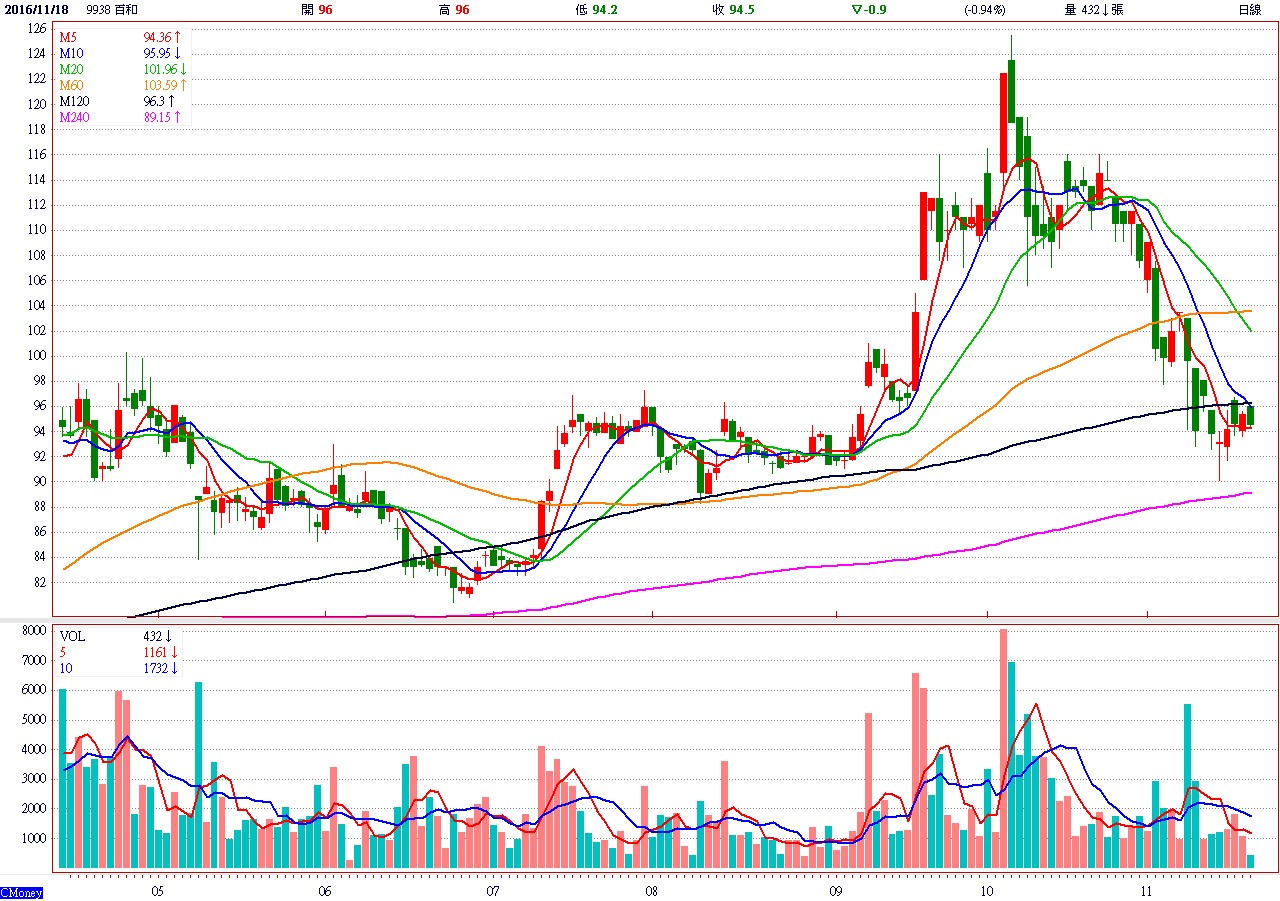Select the 1161 five-day volume average value
1280x901 pixels.
(x=155, y=652)
